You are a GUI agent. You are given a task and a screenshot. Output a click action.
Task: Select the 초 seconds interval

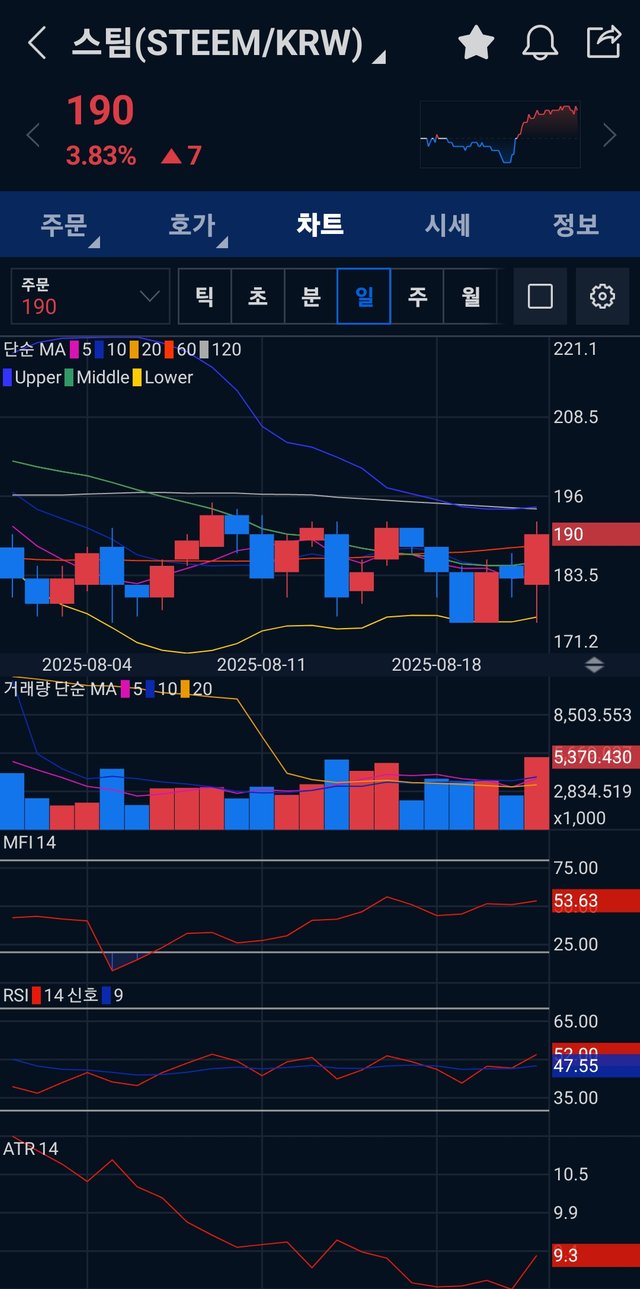258,296
